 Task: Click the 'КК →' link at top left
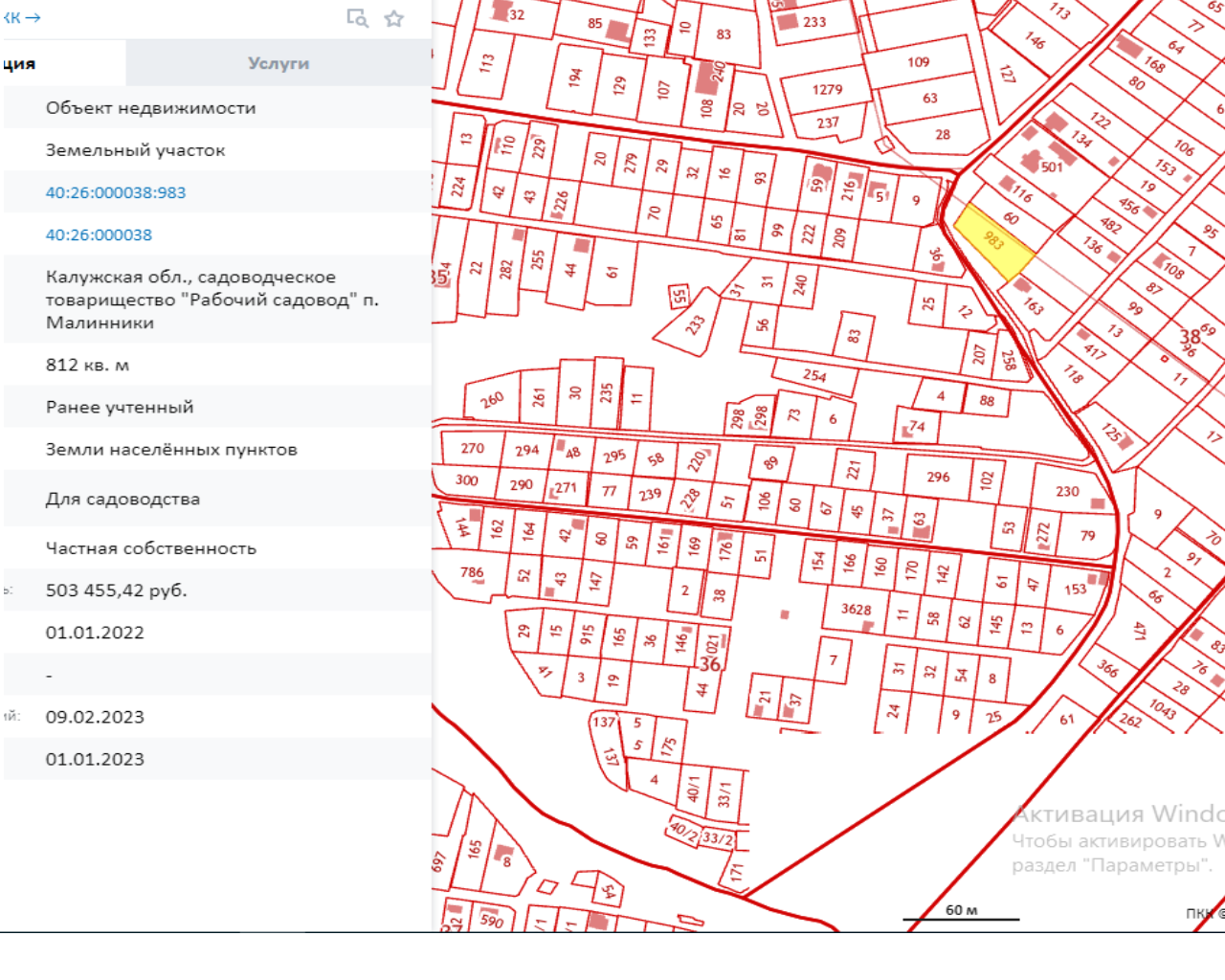coord(21,17)
